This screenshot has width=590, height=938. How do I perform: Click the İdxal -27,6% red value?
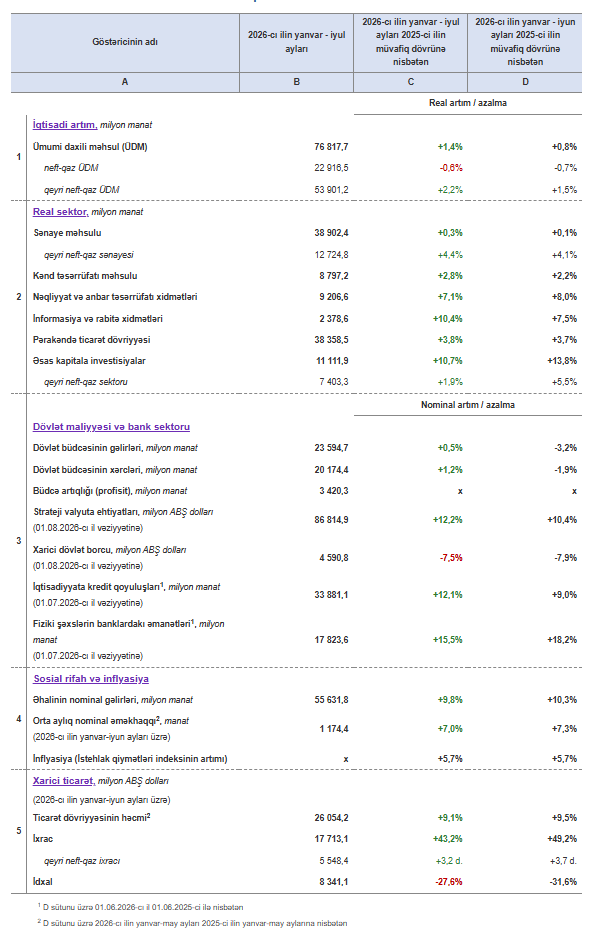click(x=449, y=882)
